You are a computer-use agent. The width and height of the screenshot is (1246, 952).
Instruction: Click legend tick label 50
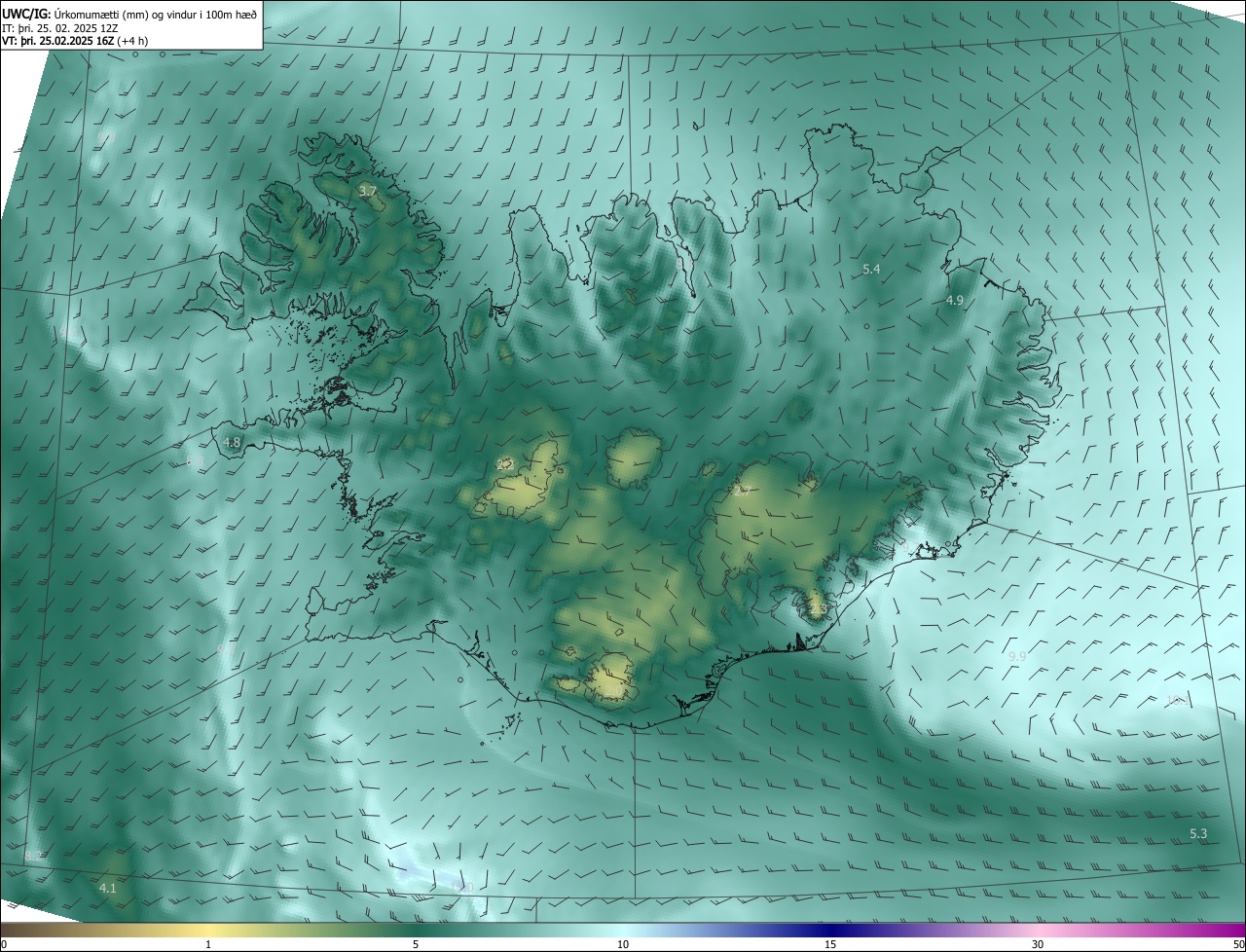1238,944
